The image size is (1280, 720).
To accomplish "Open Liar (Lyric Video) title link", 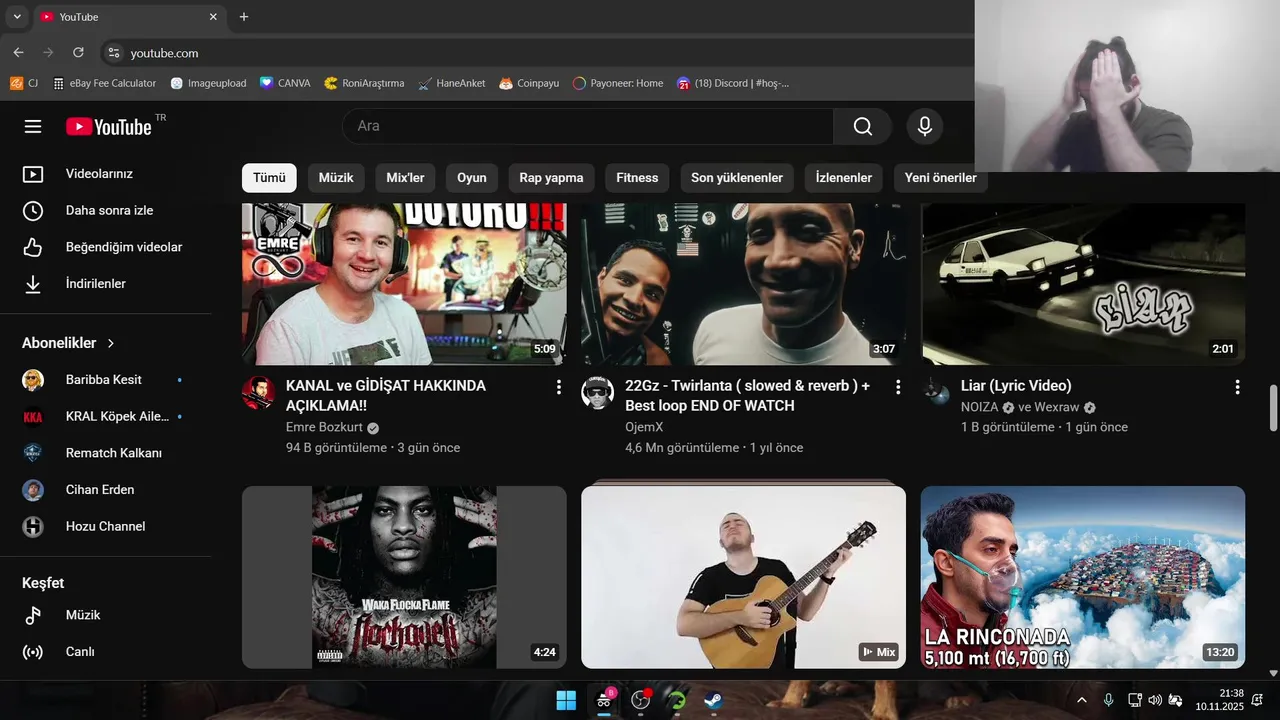I will pos(1016,386).
